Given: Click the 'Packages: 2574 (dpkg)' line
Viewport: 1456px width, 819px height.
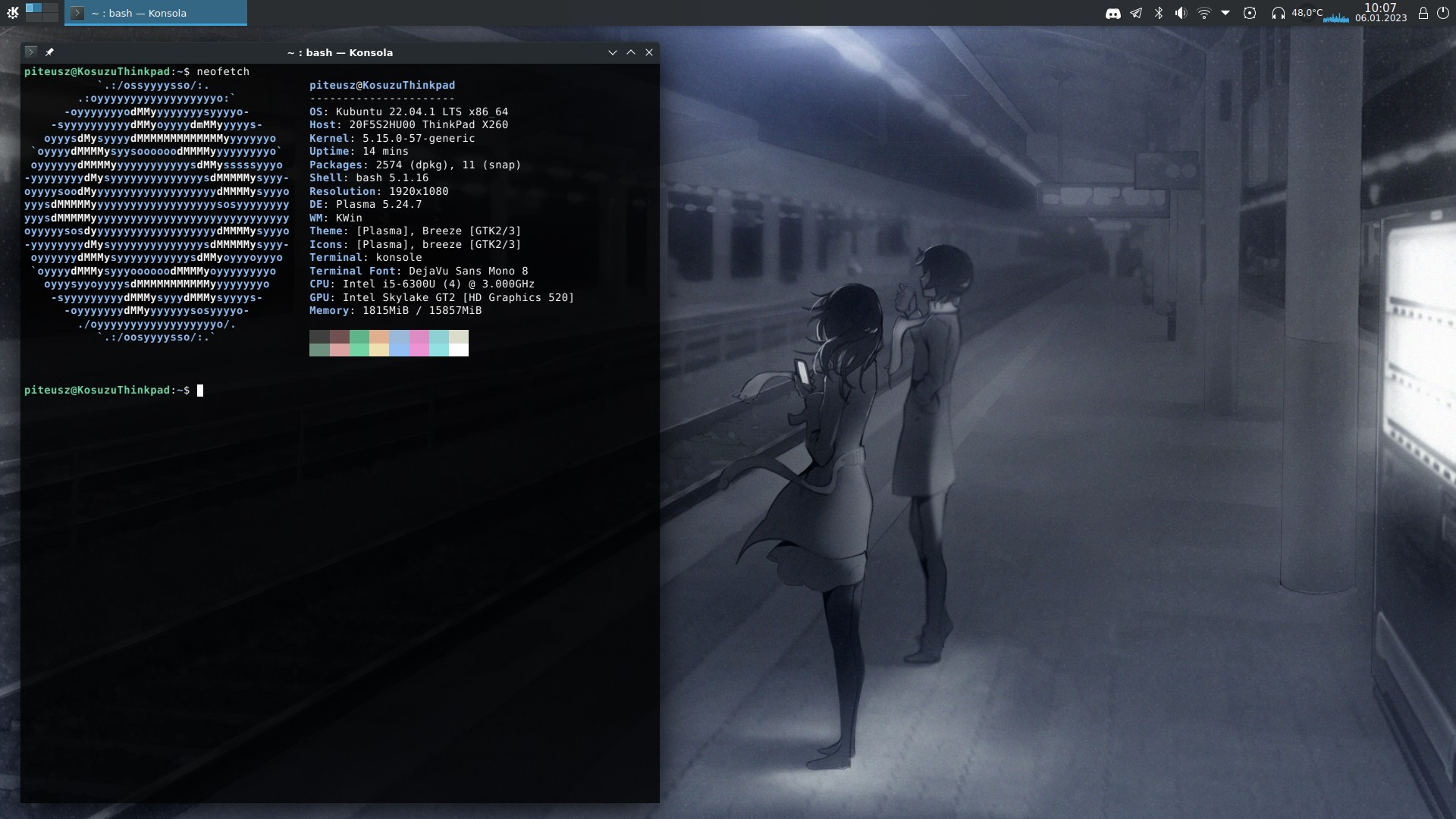Looking at the screenshot, I should 415,165.
